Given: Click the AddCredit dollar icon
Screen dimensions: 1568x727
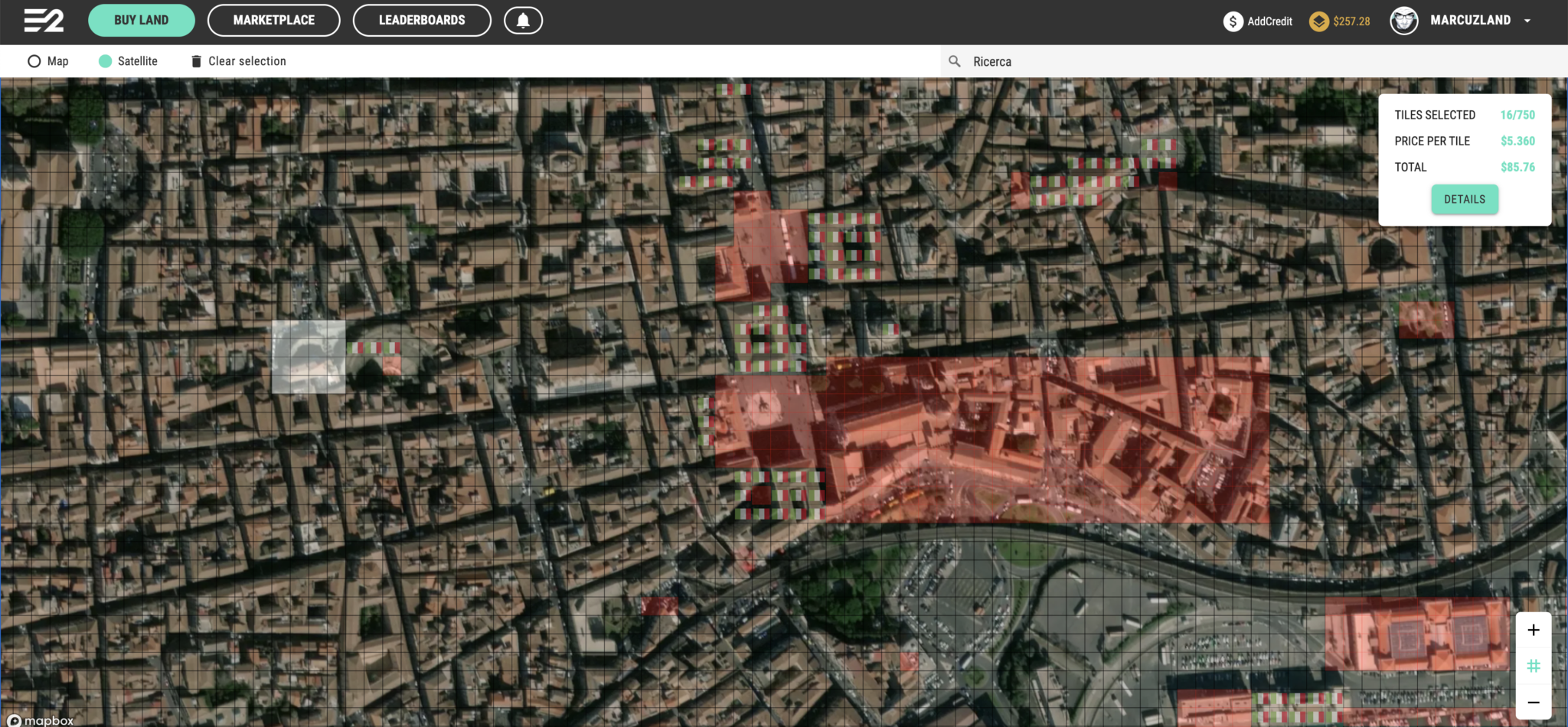Looking at the screenshot, I should (1233, 21).
